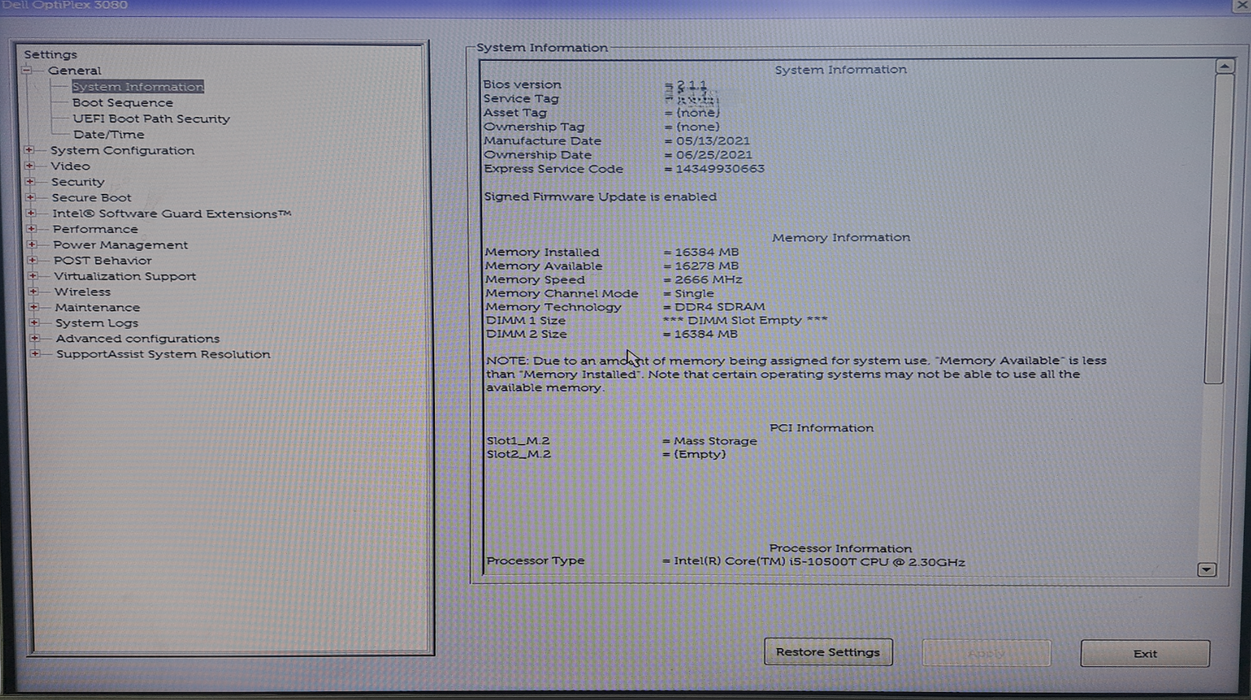Select the System Logs label

97,323
